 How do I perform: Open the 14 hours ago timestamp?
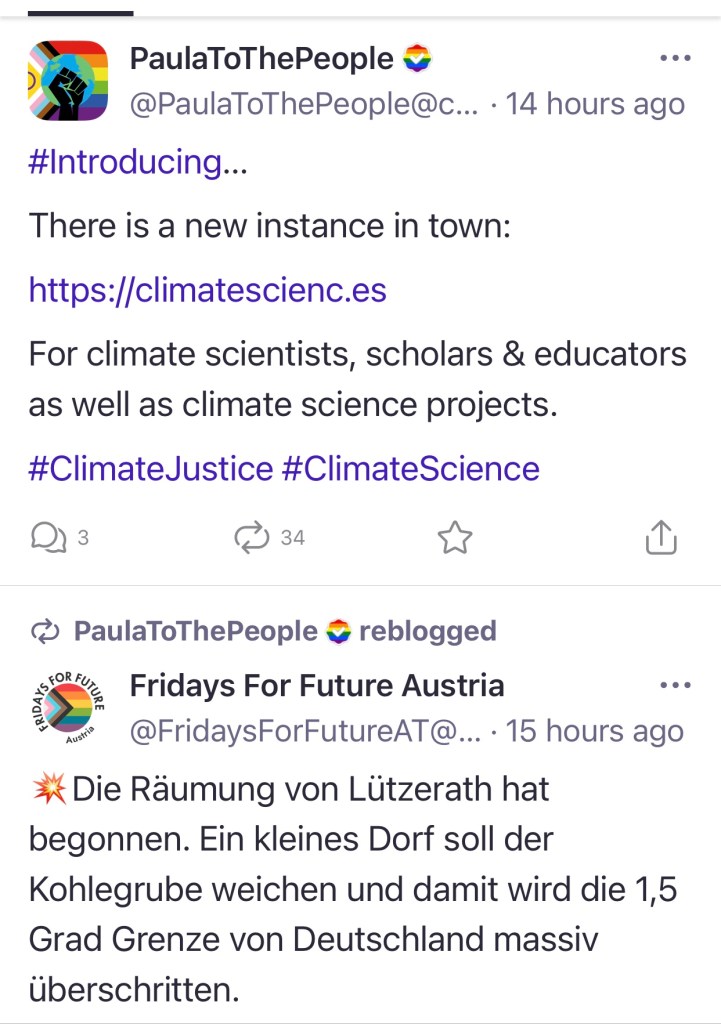tap(596, 104)
